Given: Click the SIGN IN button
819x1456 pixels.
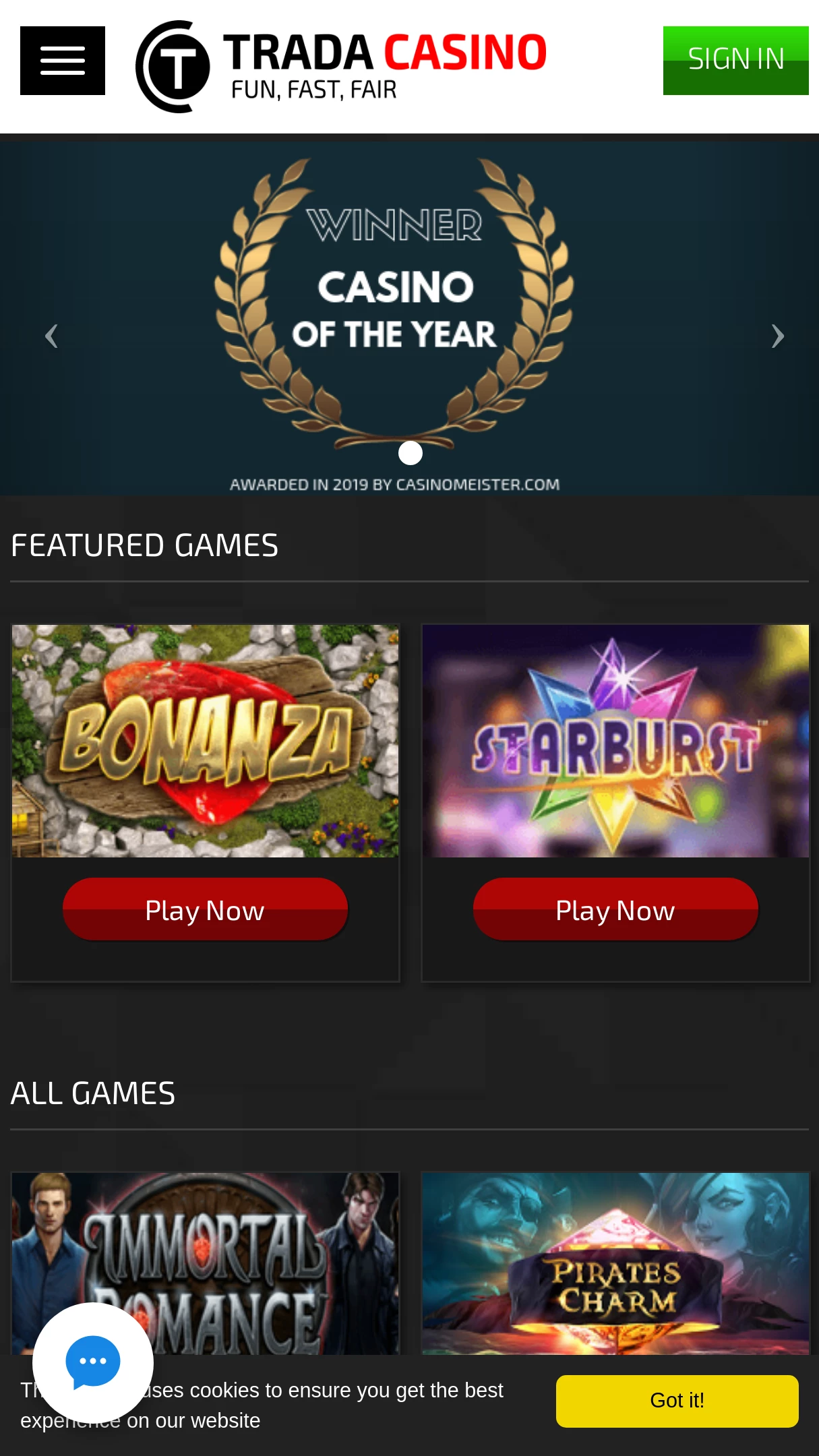Looking at the screenshot, I should (736, 61).
